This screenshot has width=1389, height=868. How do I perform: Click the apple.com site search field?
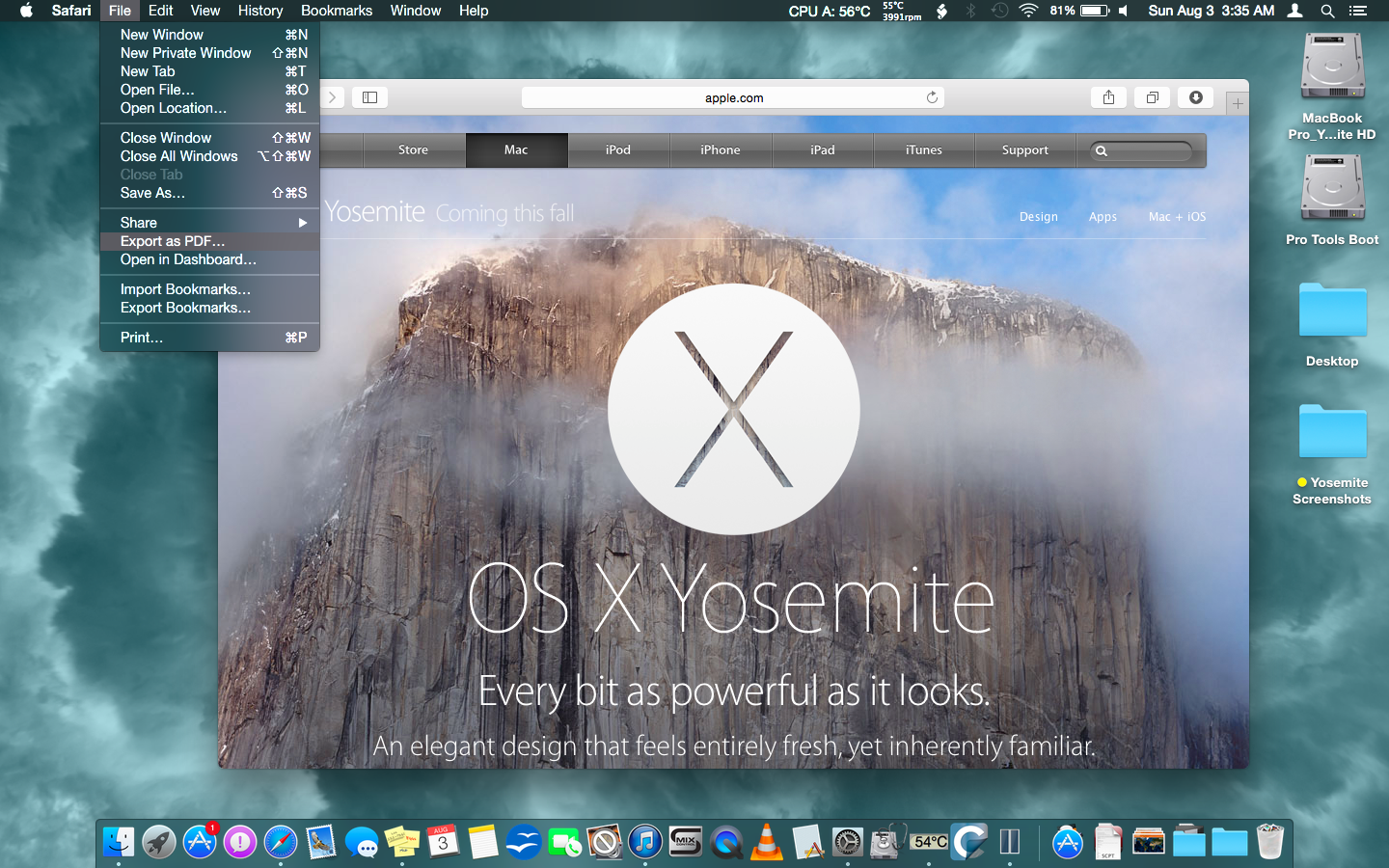(x=1141, y=150)
